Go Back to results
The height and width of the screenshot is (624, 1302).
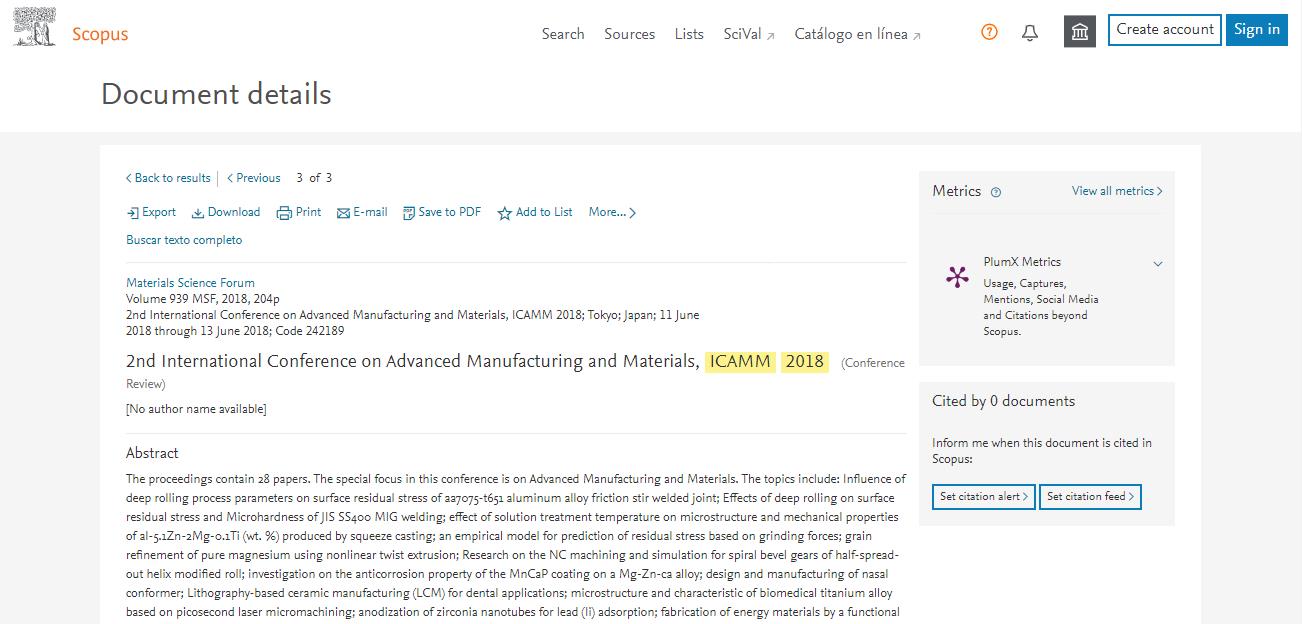168,178
